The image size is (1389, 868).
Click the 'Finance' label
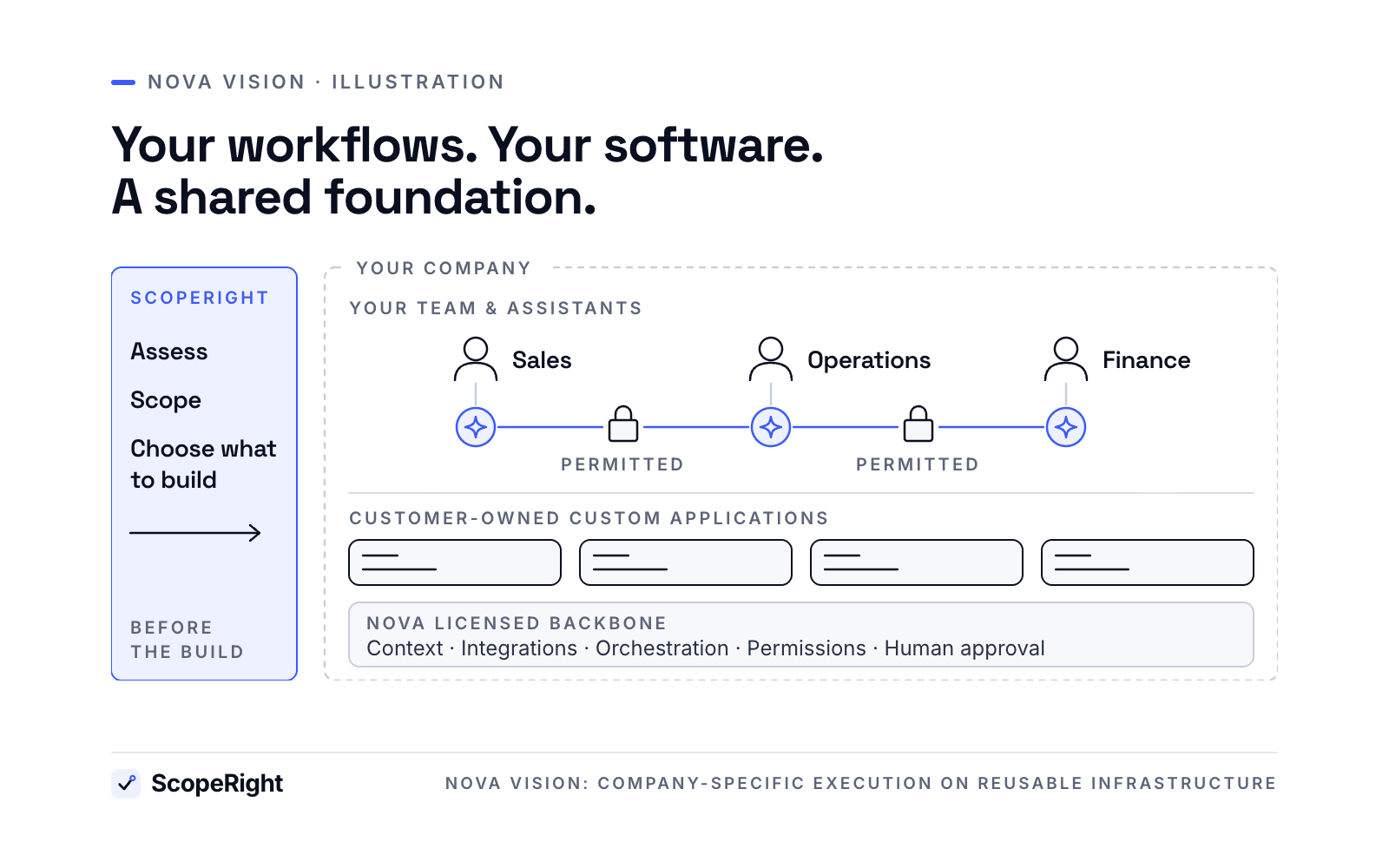click(1147, 360)
